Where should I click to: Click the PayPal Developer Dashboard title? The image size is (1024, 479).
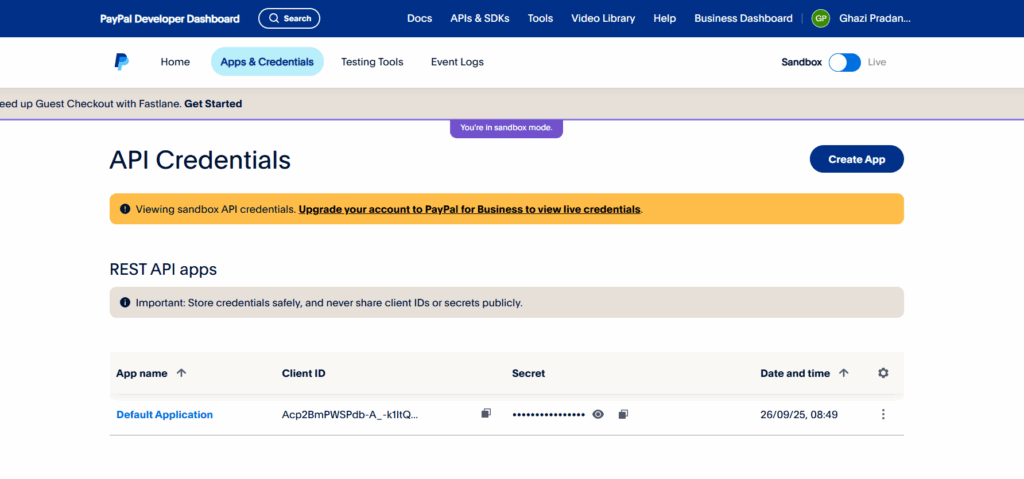pos(170,19)
